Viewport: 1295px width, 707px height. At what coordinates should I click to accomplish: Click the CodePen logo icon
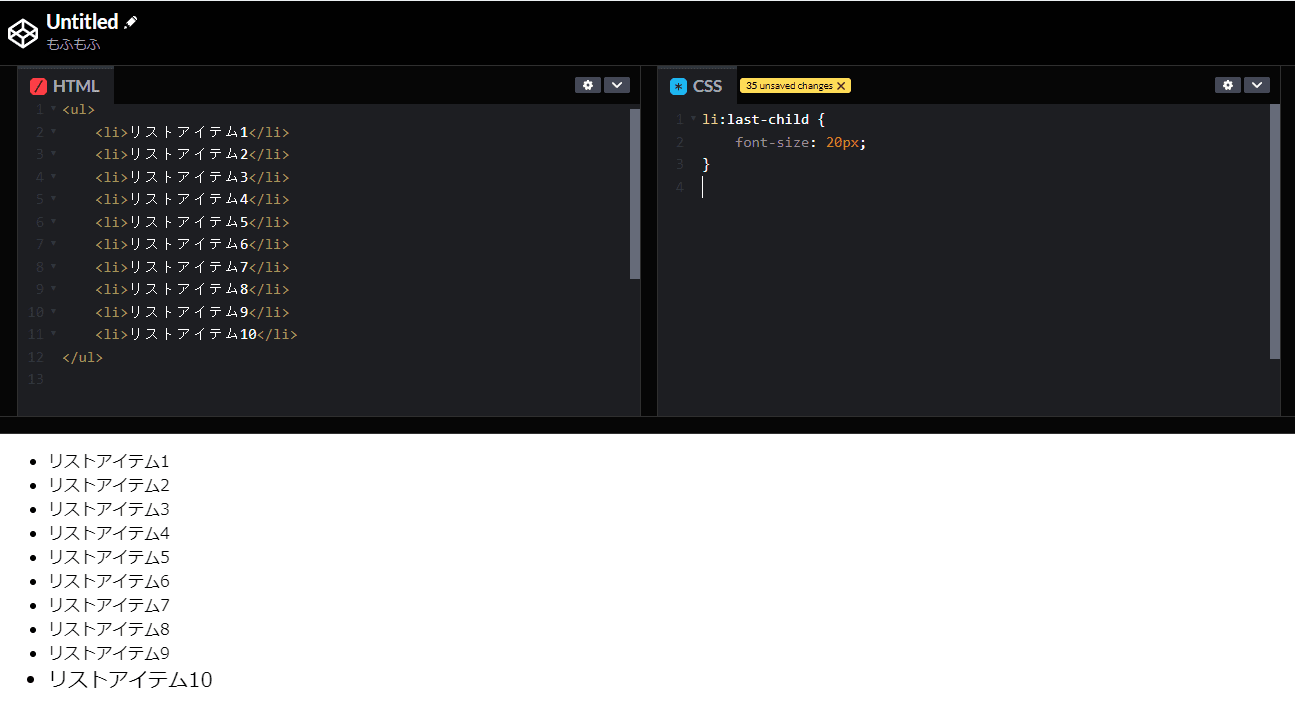click(x=22, y=33)
